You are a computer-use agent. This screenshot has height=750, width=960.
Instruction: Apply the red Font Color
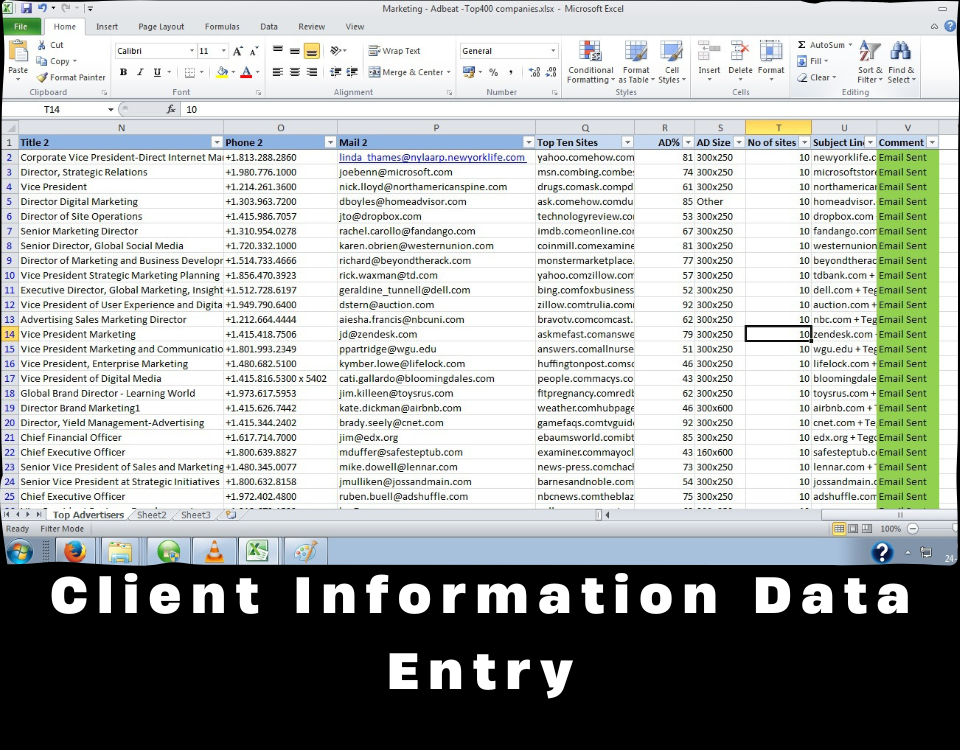coord(246,72)
